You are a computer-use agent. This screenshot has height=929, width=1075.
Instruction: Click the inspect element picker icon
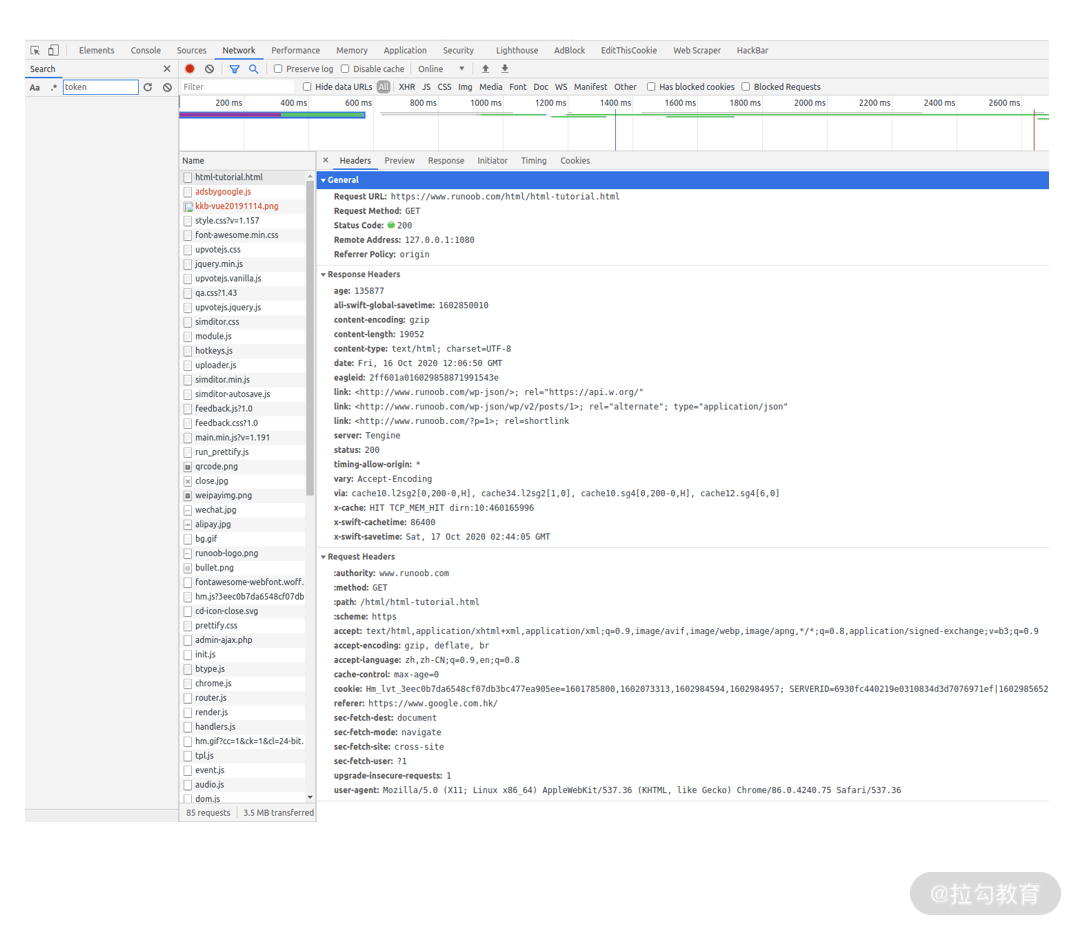(35, 50)
